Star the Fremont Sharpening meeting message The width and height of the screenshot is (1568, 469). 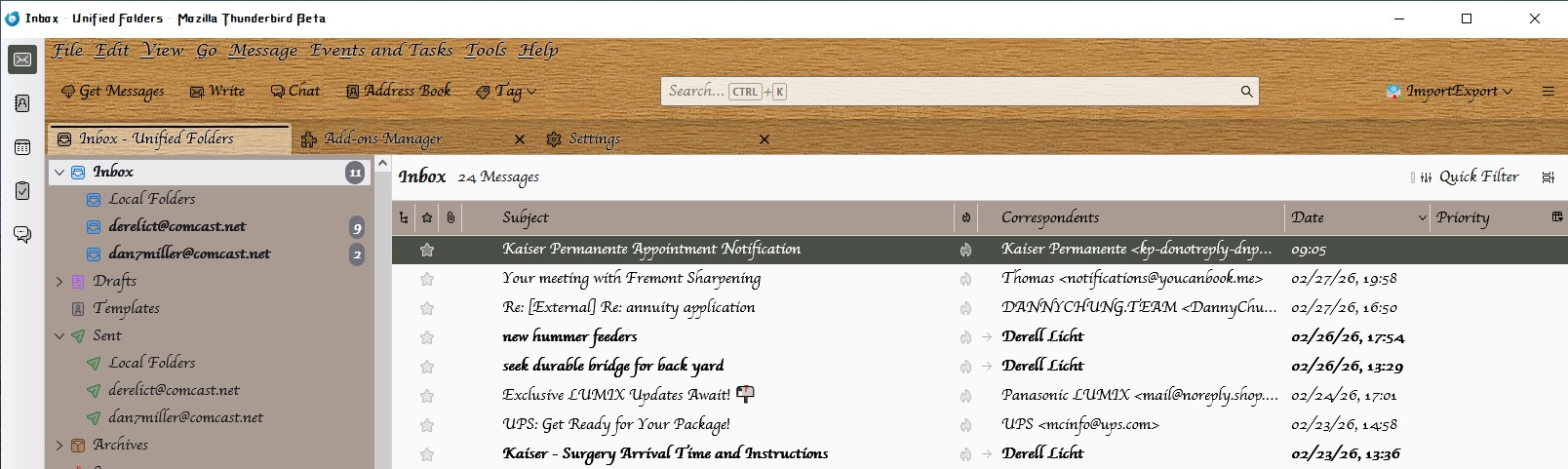[x=427, y=279]
